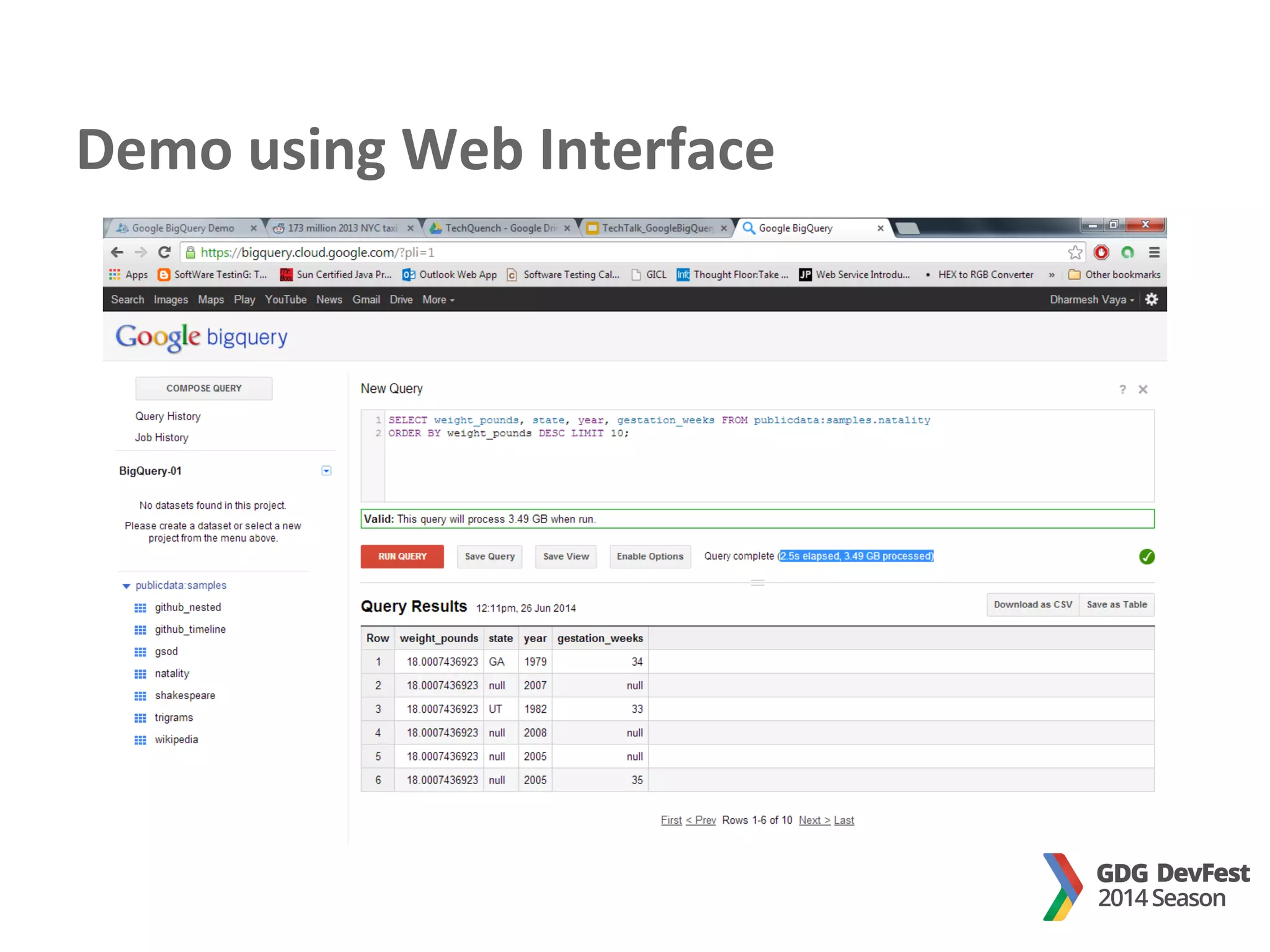Go to First results page
Image resolution: width=1270 pixels, height=952 pixels.
pos(671,820)
